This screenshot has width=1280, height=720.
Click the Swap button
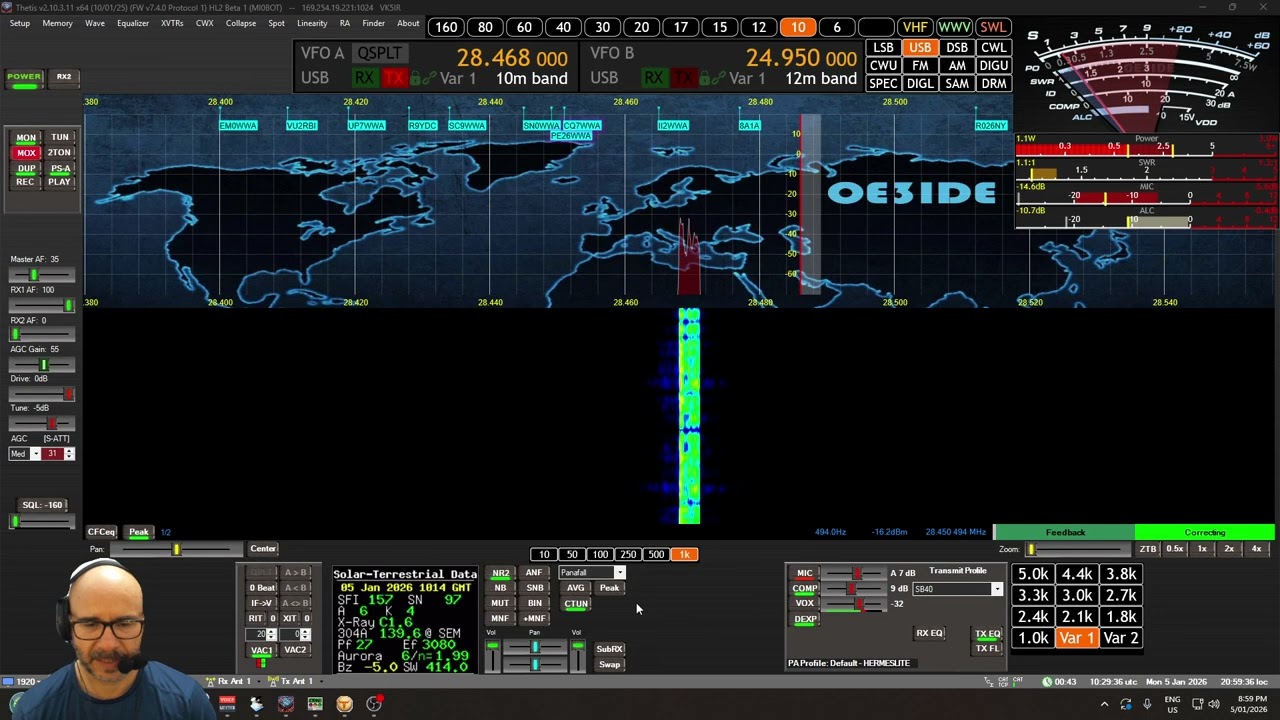pyautogui.click(x=609, y=665)
